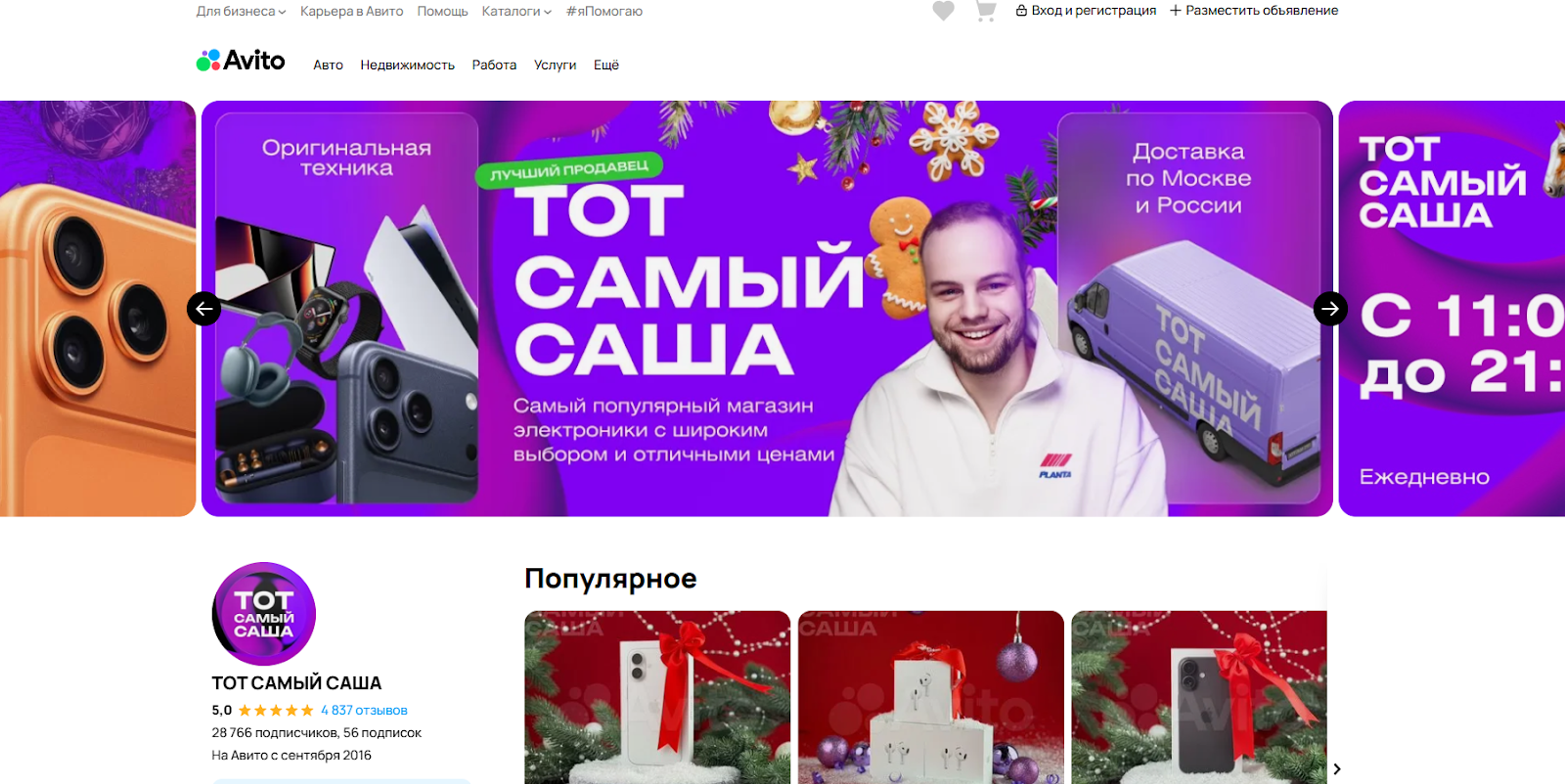Click the seller's round avatar logo
This screenshot has width=1565, height=784.
click(x=264, y=614)
